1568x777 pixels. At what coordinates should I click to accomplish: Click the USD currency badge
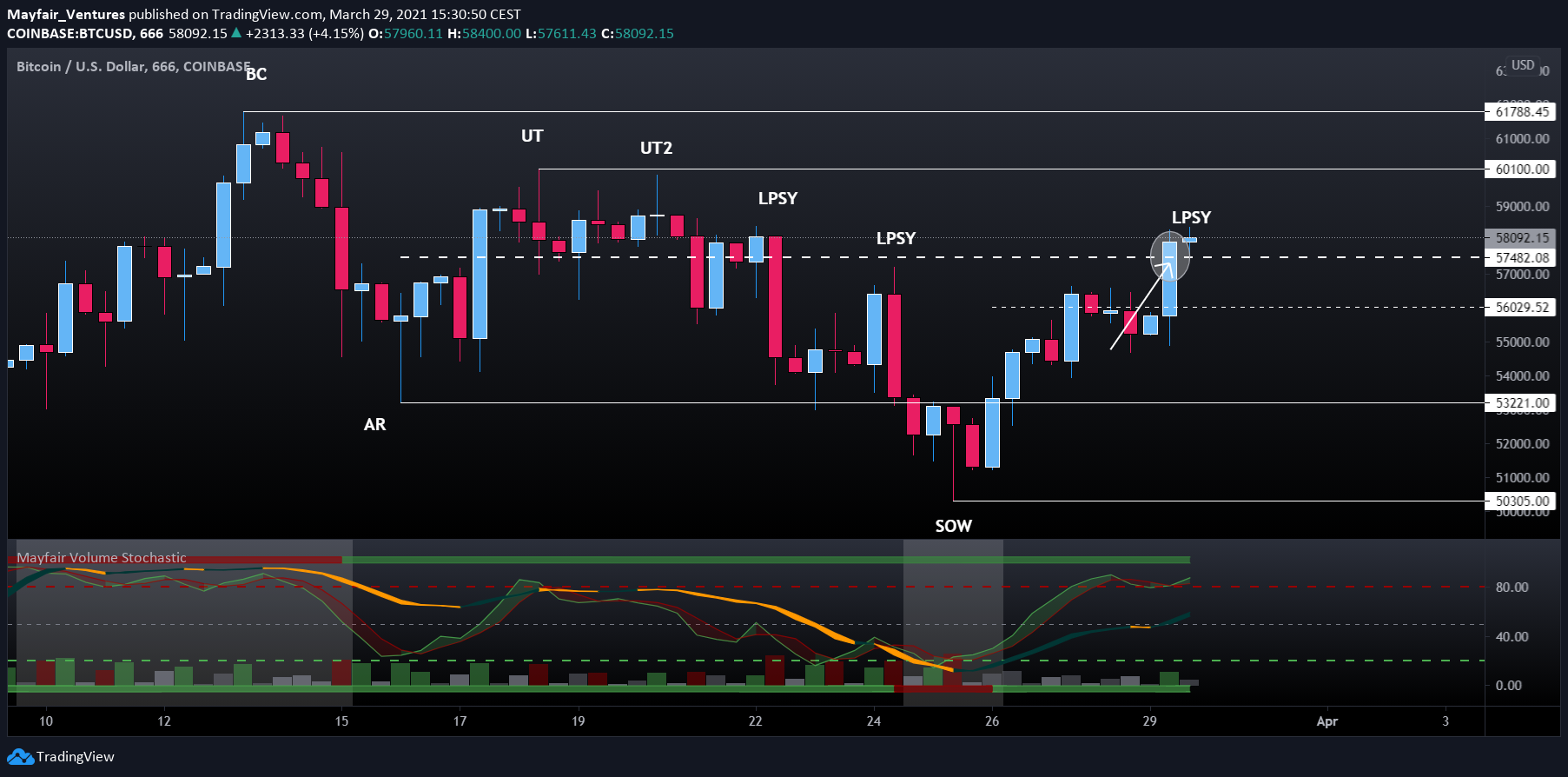point(1523,65)
